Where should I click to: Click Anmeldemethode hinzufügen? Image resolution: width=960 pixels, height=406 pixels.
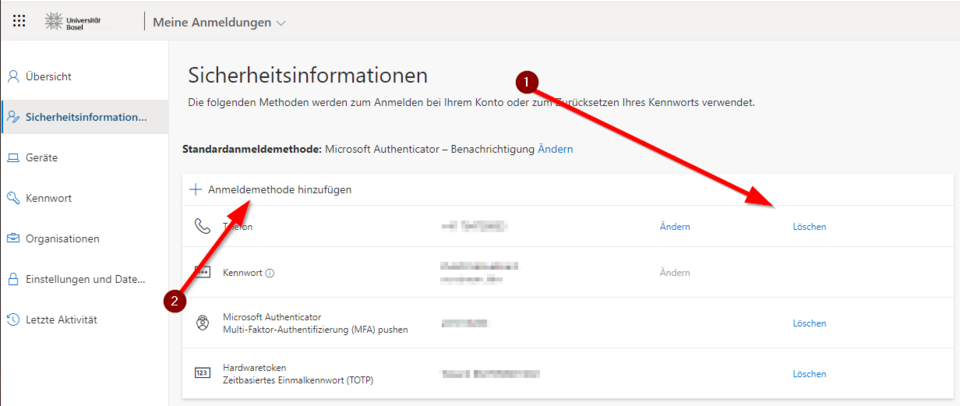[279, 189]
